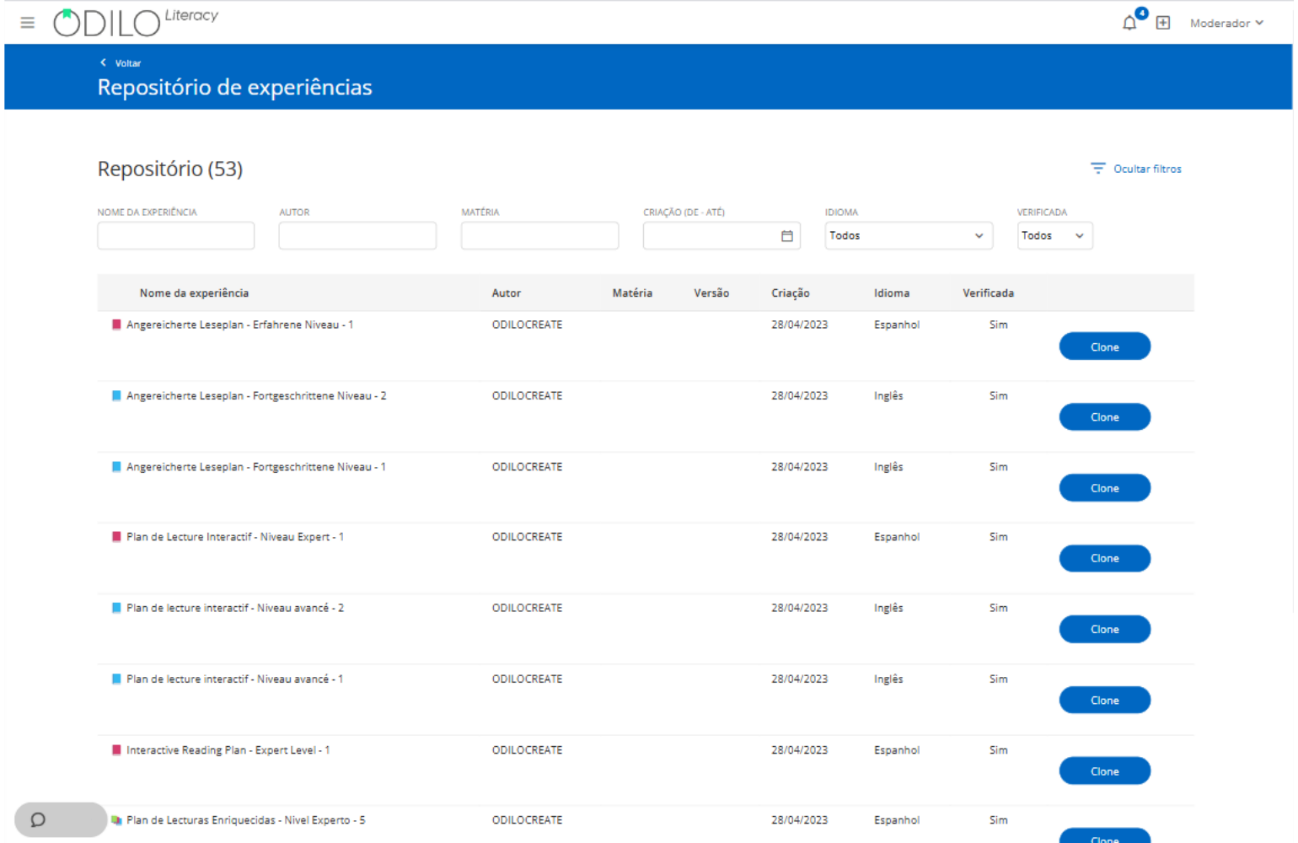The width and height of the screenshot is (1298, 843).
Task: Clone Angereicherte Leseplan - Erfahrene Niveau - 1
Action: 1105,347
